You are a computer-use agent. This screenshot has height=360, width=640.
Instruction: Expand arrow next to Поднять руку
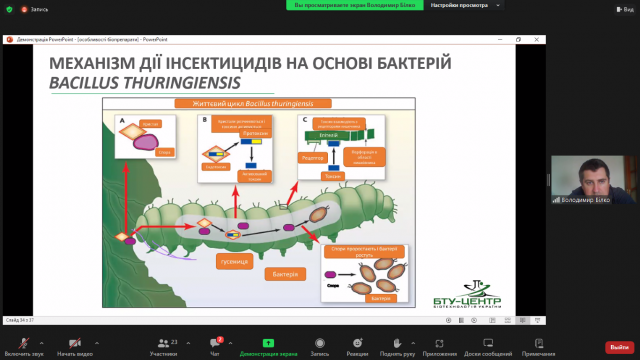pos(413,343)
